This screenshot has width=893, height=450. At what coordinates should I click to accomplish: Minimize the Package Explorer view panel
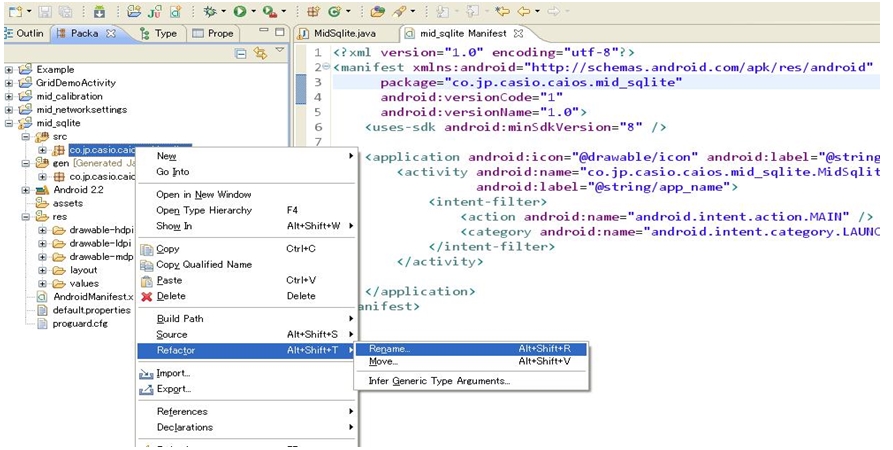pos(262,32)
